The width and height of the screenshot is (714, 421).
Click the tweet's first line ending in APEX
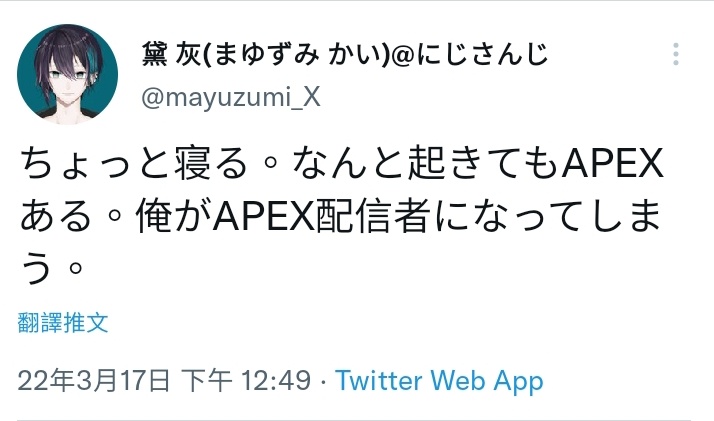342,163
